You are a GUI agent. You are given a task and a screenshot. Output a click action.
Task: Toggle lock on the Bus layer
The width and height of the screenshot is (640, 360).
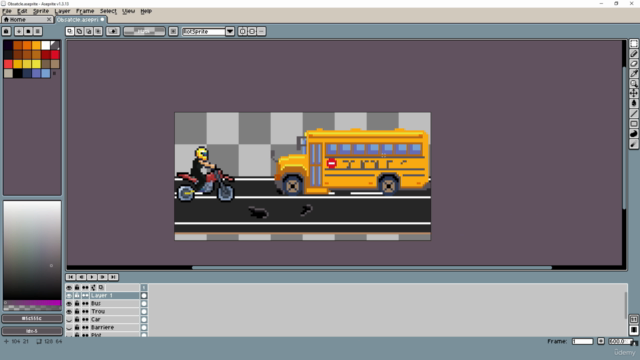[x=77, y=303]
